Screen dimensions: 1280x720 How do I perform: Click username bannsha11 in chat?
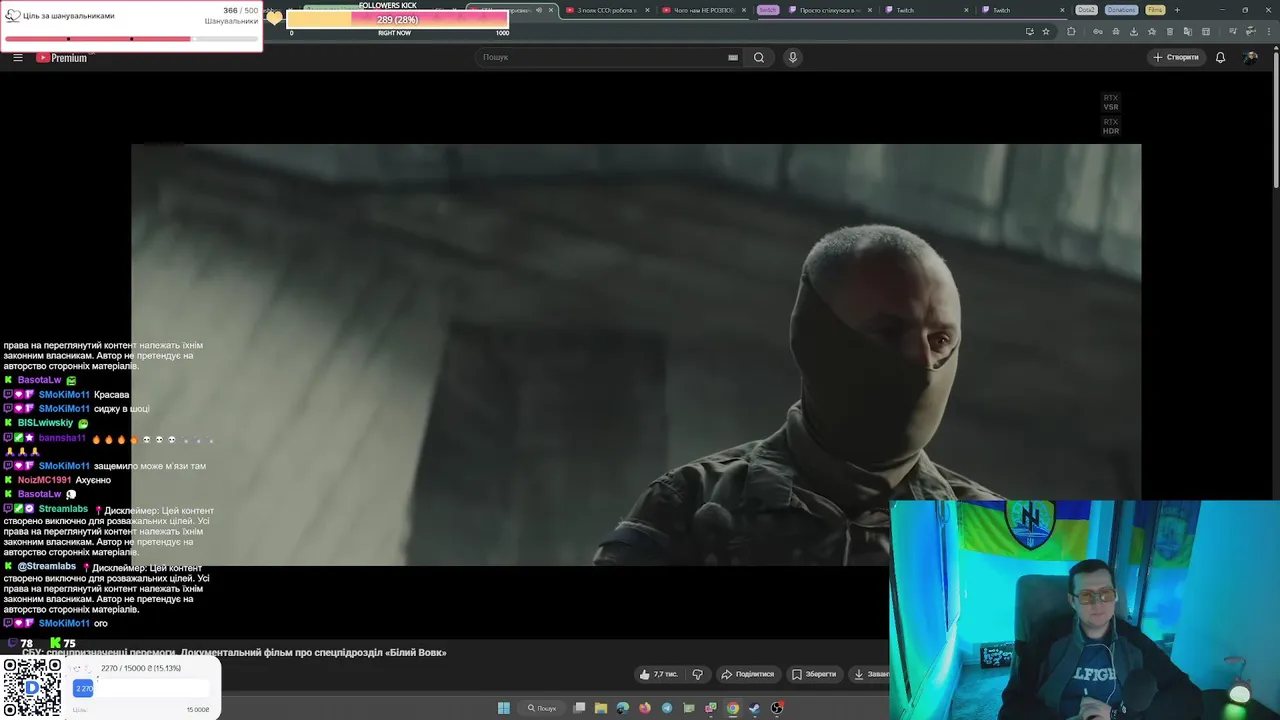62,438
